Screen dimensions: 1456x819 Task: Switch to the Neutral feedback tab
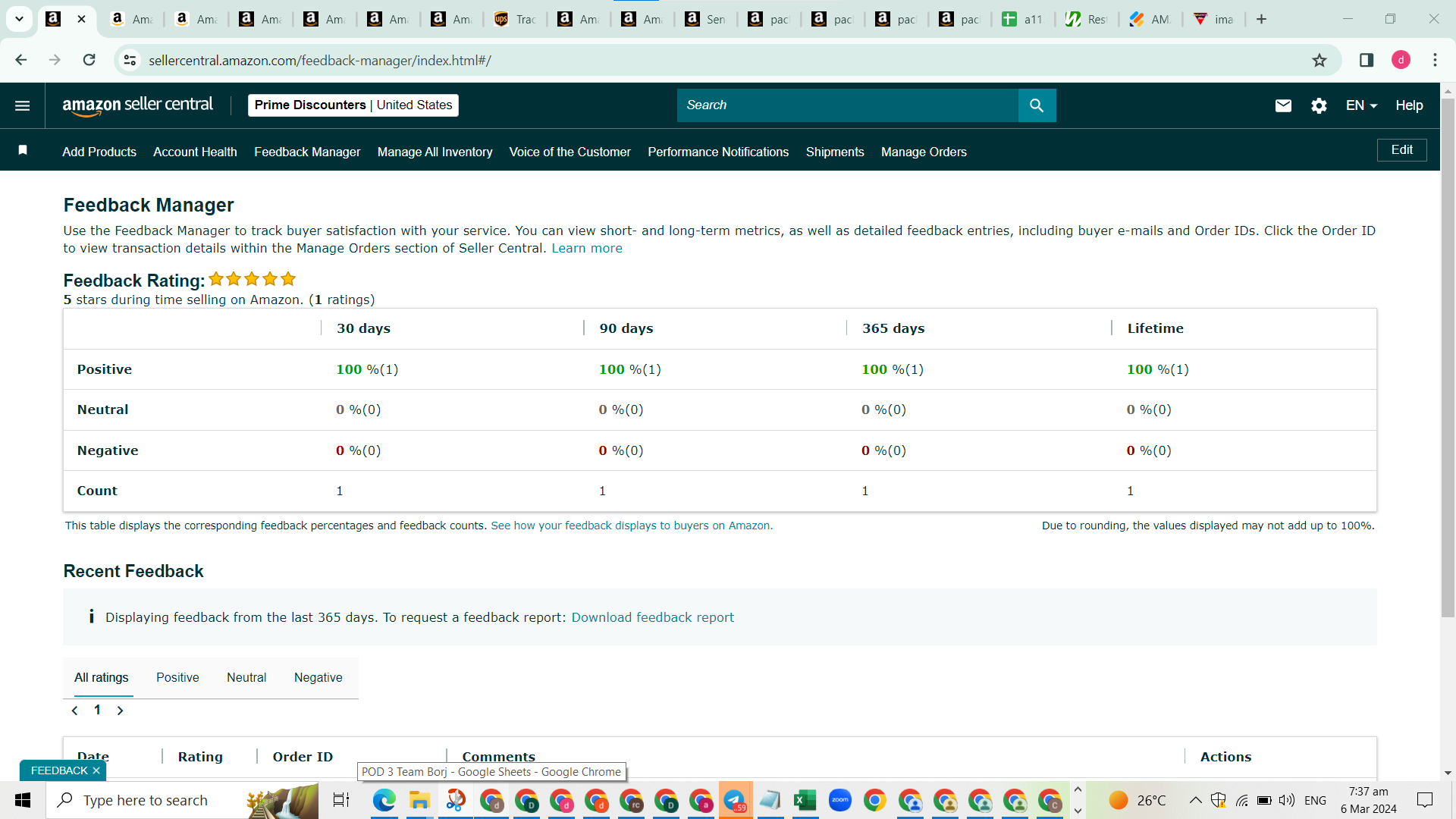[246, 677]
